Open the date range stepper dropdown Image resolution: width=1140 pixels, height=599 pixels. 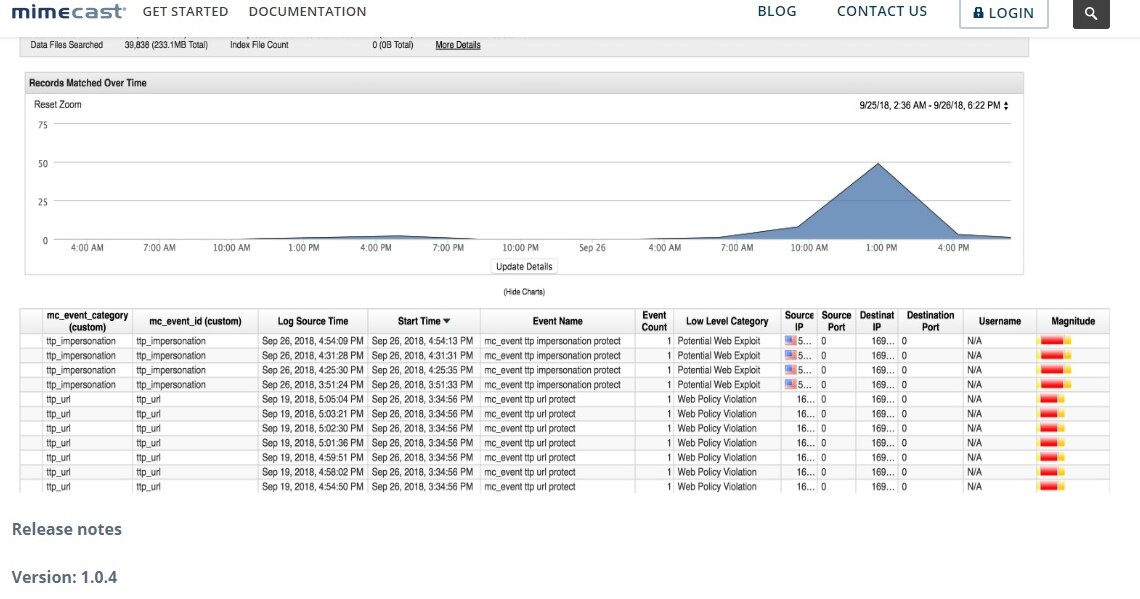coord(1006,105)
